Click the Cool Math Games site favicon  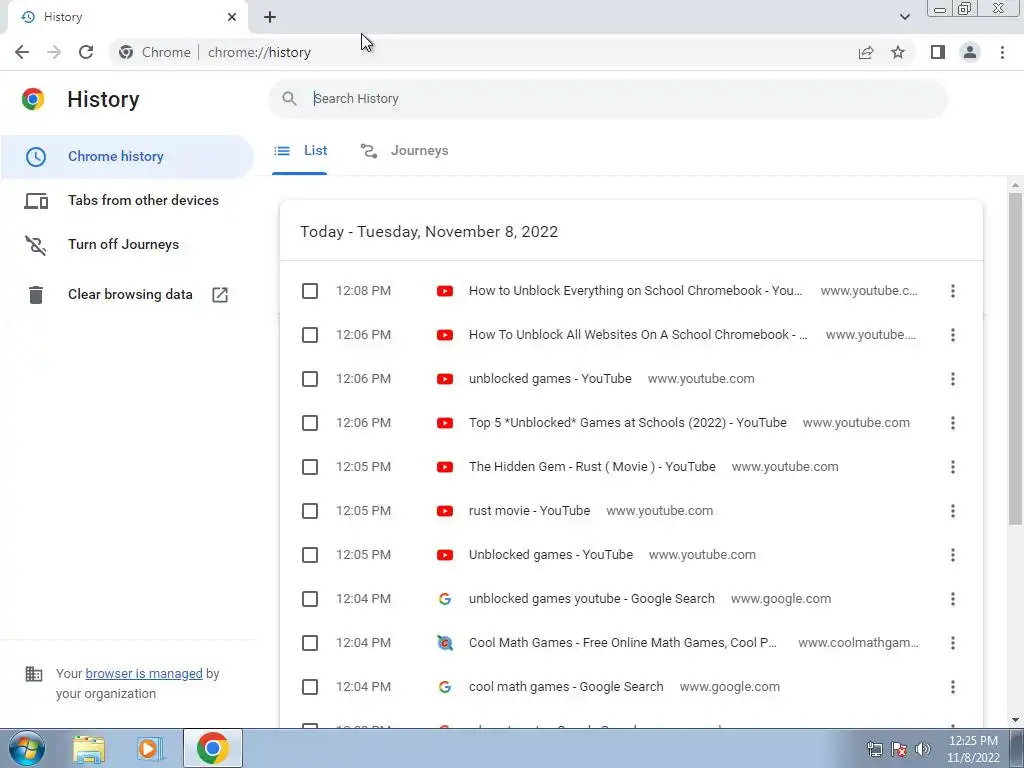click(445, 643)
